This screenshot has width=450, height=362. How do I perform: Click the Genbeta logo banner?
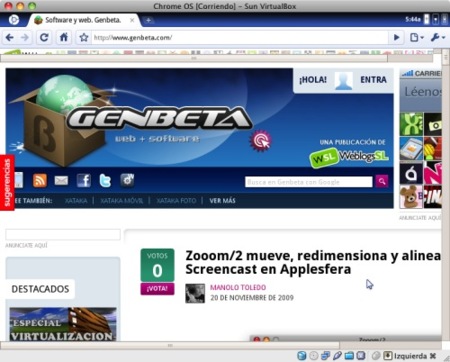[x=160, y=118]
